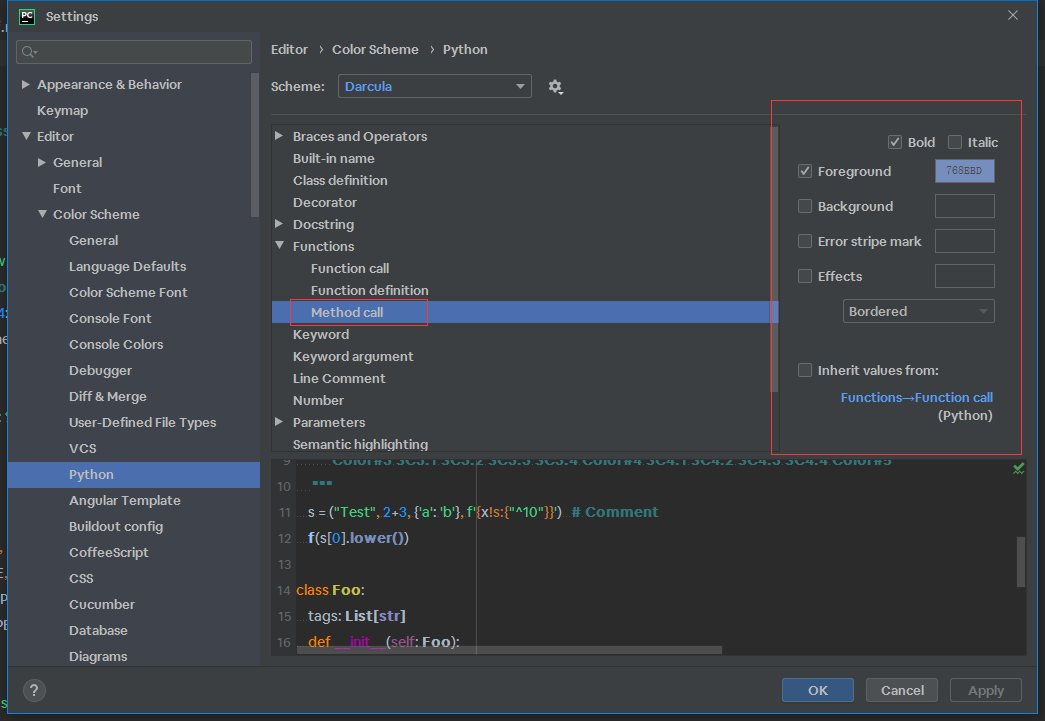Expand the Parameters group
1045x721 pixels.
coord(279,421)
